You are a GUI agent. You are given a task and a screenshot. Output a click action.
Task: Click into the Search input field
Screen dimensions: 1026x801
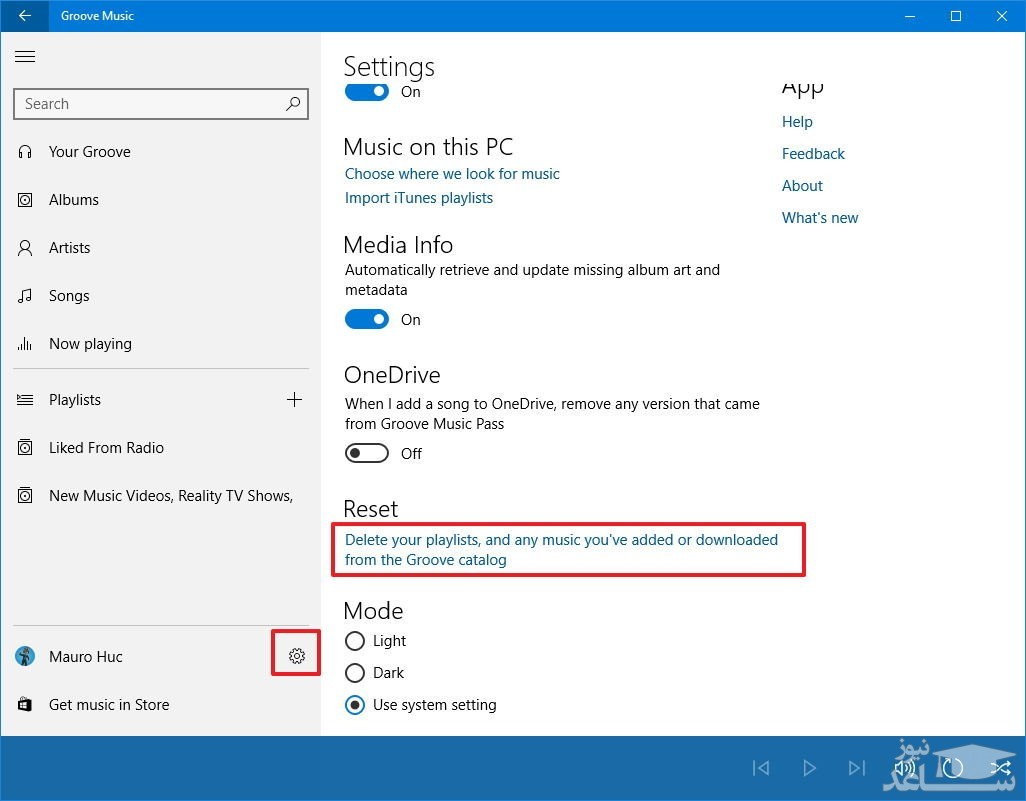[x=150, y=104]
